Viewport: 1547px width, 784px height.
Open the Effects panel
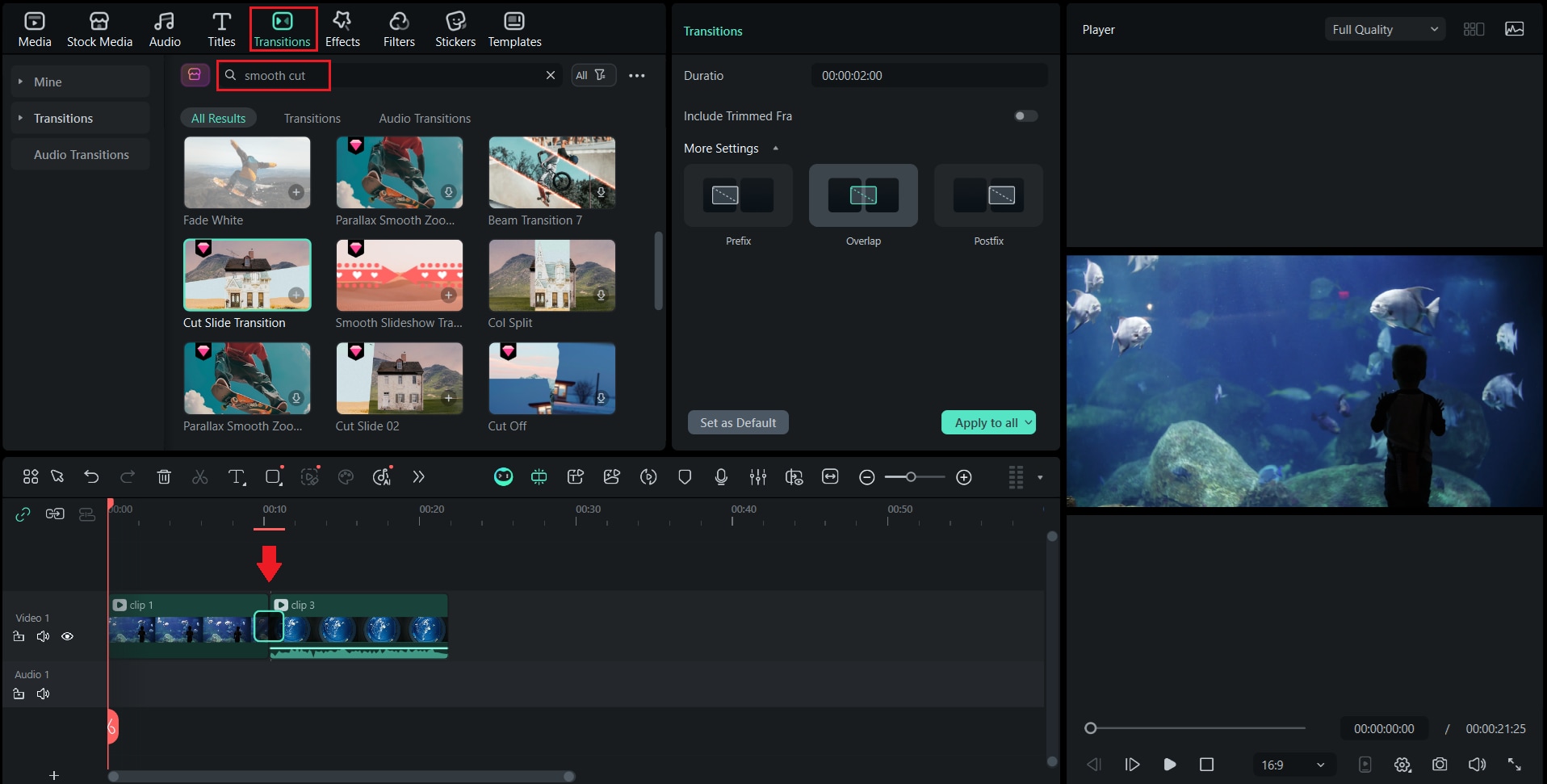(342, 29)
